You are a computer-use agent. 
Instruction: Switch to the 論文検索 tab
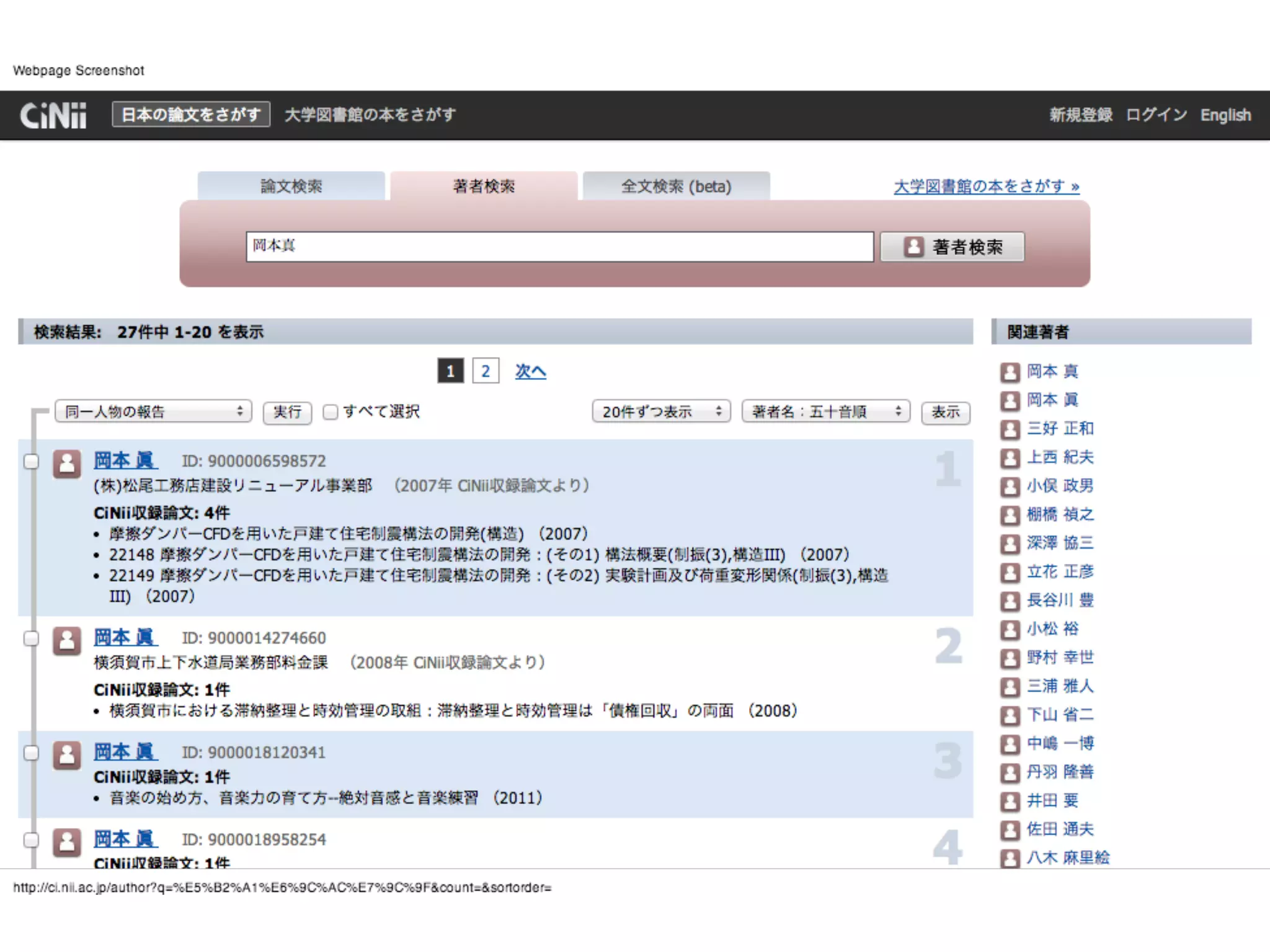[x=291, y=186]
